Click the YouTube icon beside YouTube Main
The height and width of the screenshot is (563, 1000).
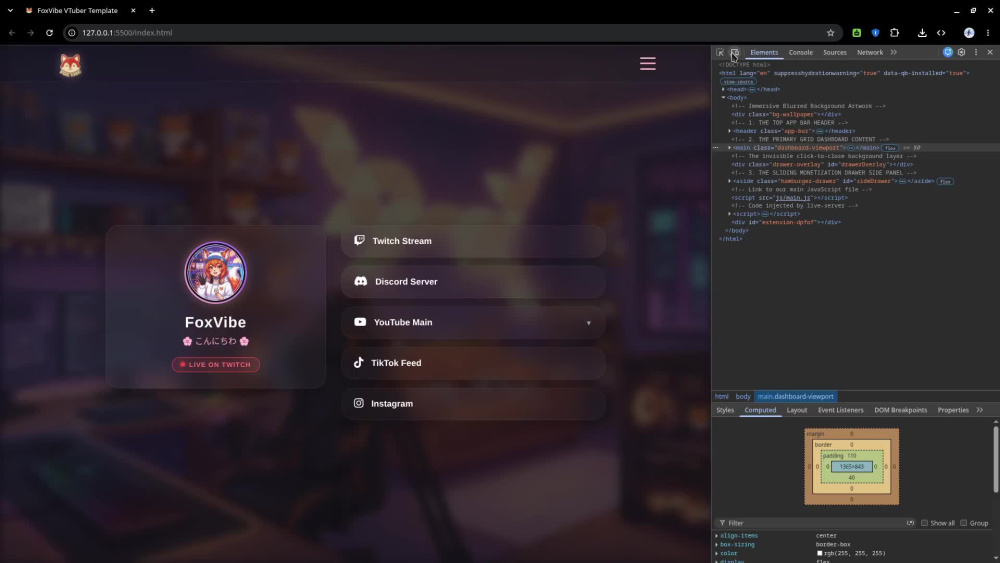(360, 322)
